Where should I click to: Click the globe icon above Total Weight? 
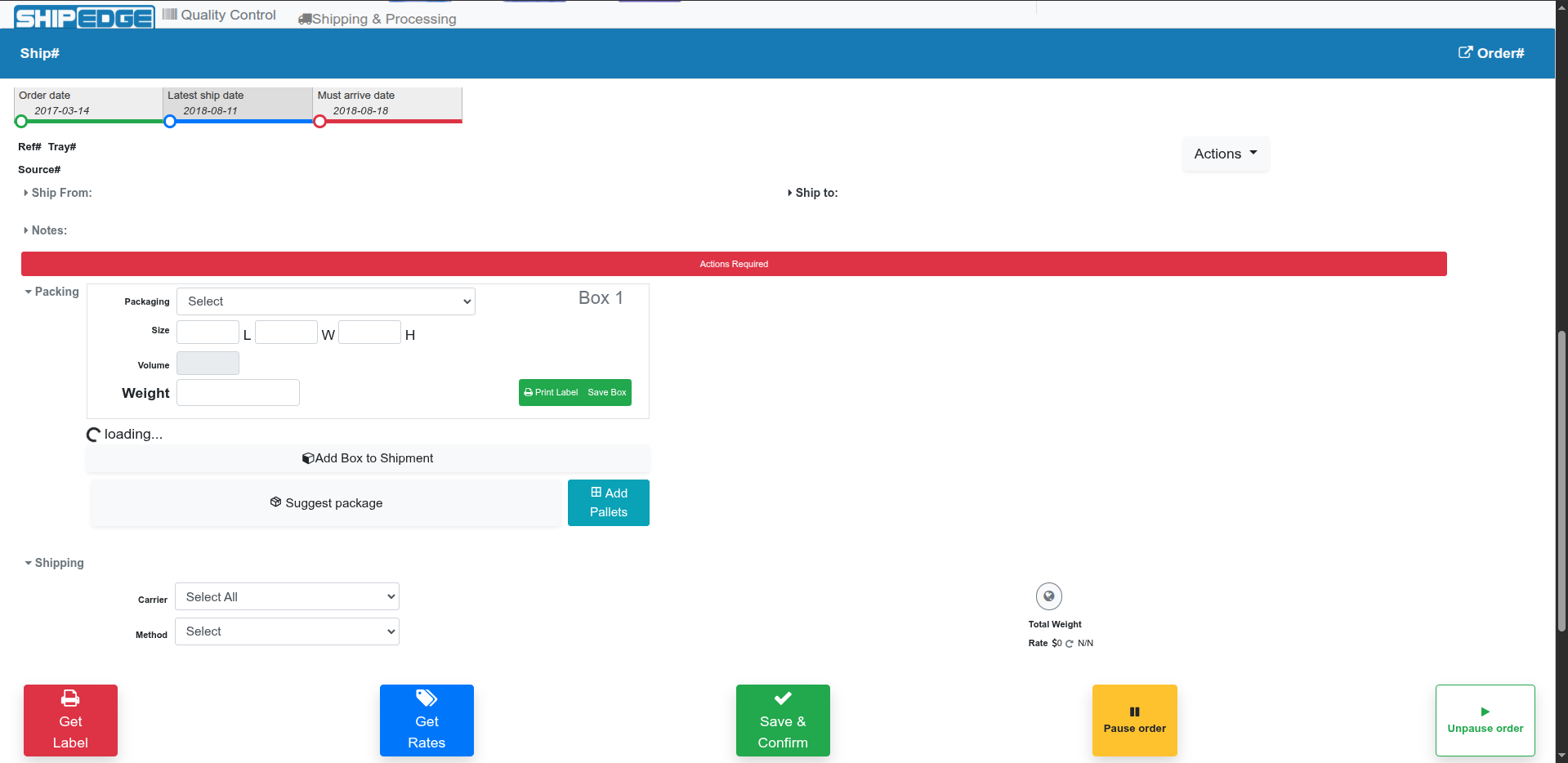click(1048, 596)
